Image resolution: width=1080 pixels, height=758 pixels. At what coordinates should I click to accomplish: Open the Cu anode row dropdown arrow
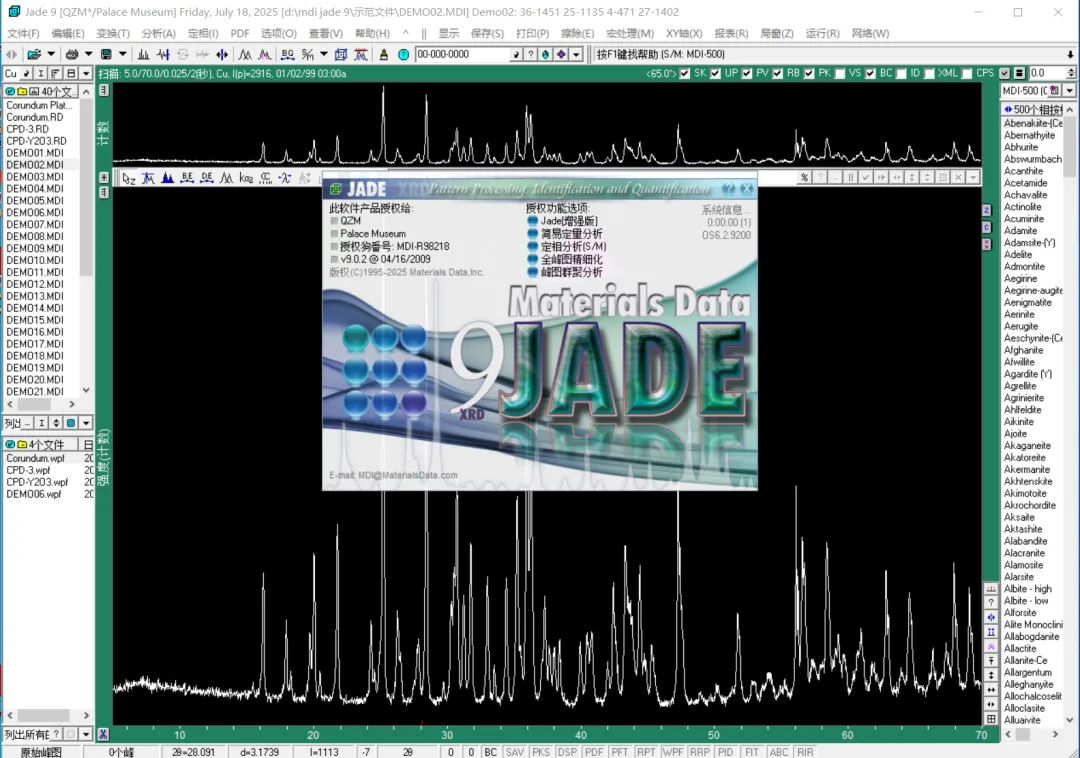(86, 73)
